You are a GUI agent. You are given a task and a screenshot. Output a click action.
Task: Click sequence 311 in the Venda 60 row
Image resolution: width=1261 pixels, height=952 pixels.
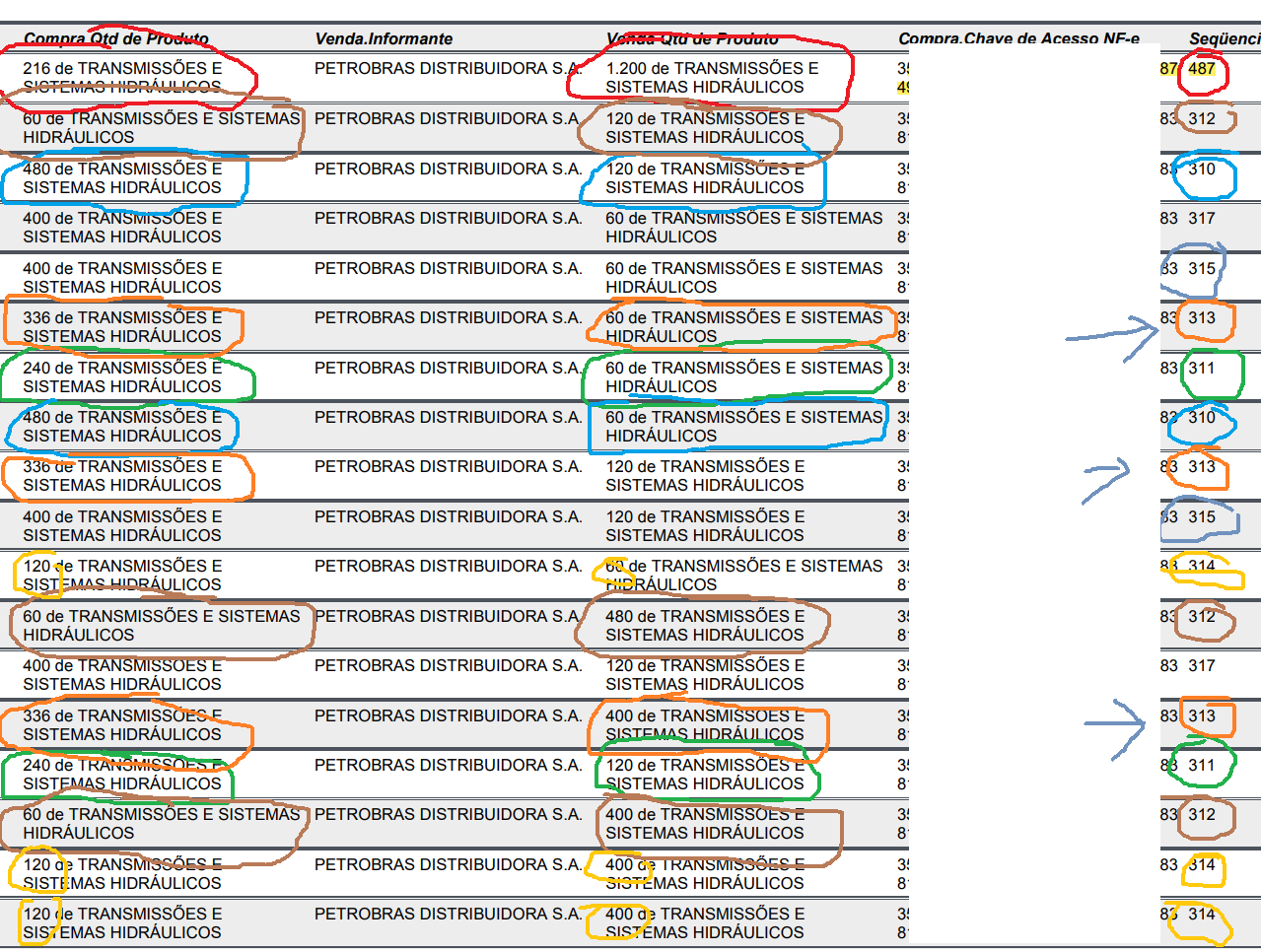1201,368
